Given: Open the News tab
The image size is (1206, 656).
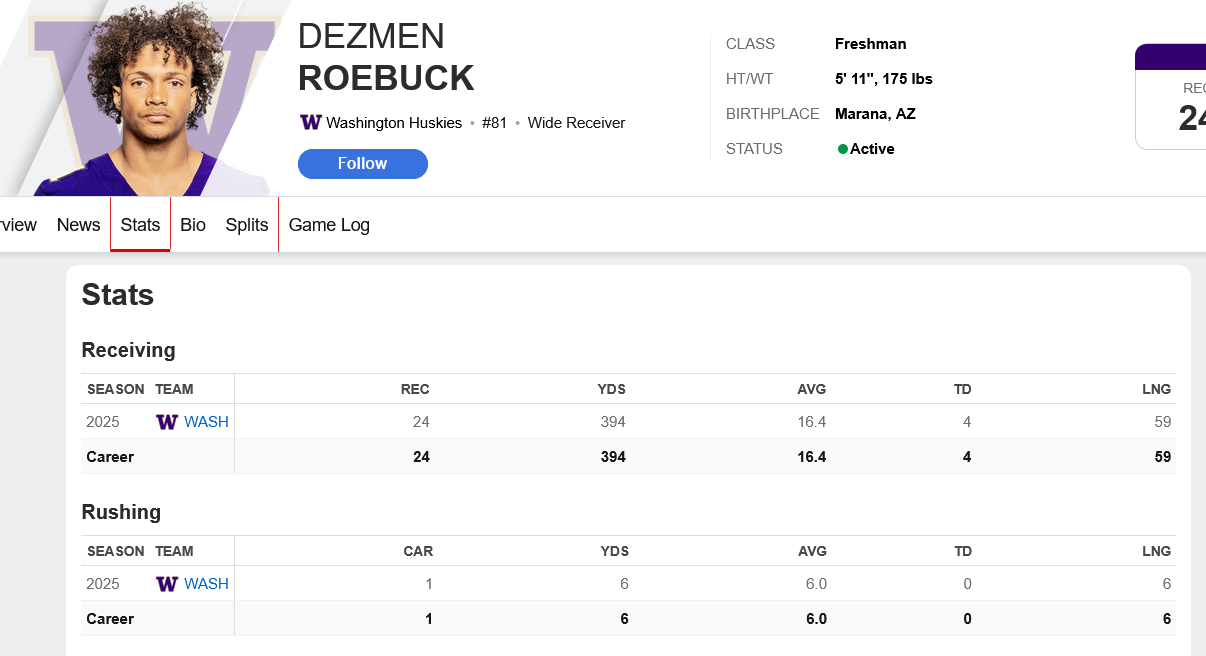Looking at the screenshot, I should (78, 225).
